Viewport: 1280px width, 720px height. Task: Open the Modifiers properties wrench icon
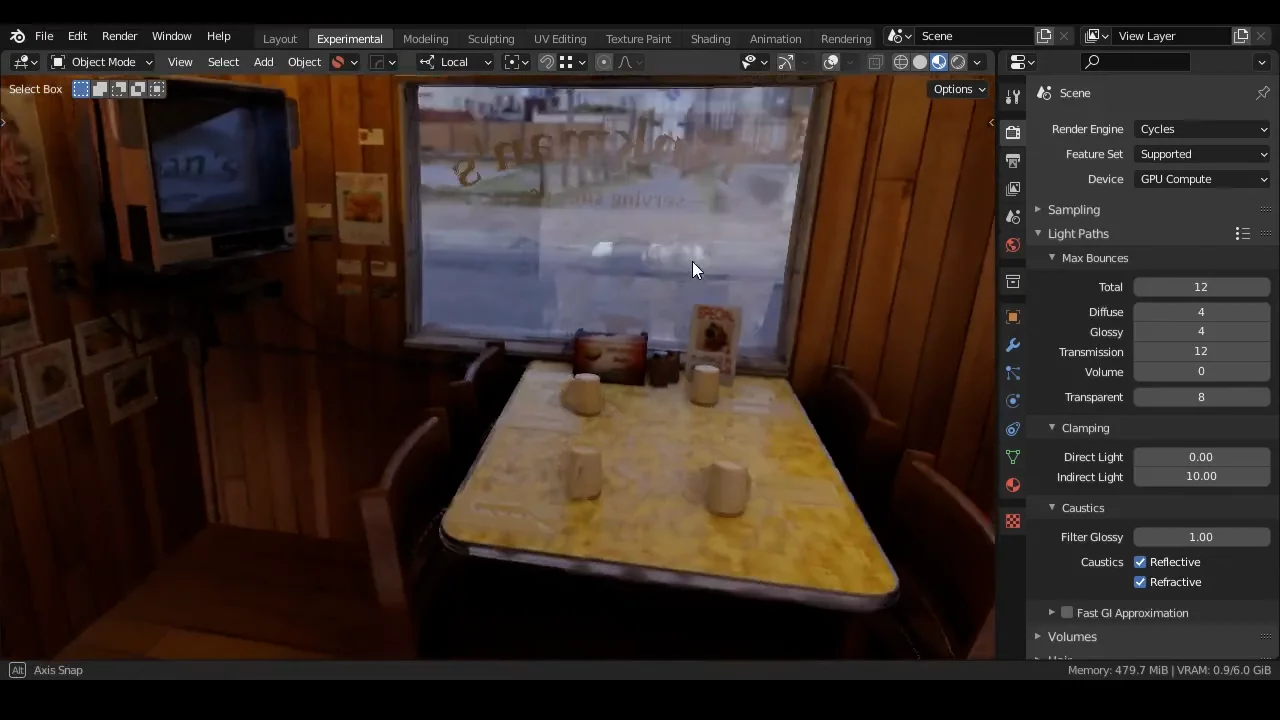pyautogui.click(x=1013, y=345)
